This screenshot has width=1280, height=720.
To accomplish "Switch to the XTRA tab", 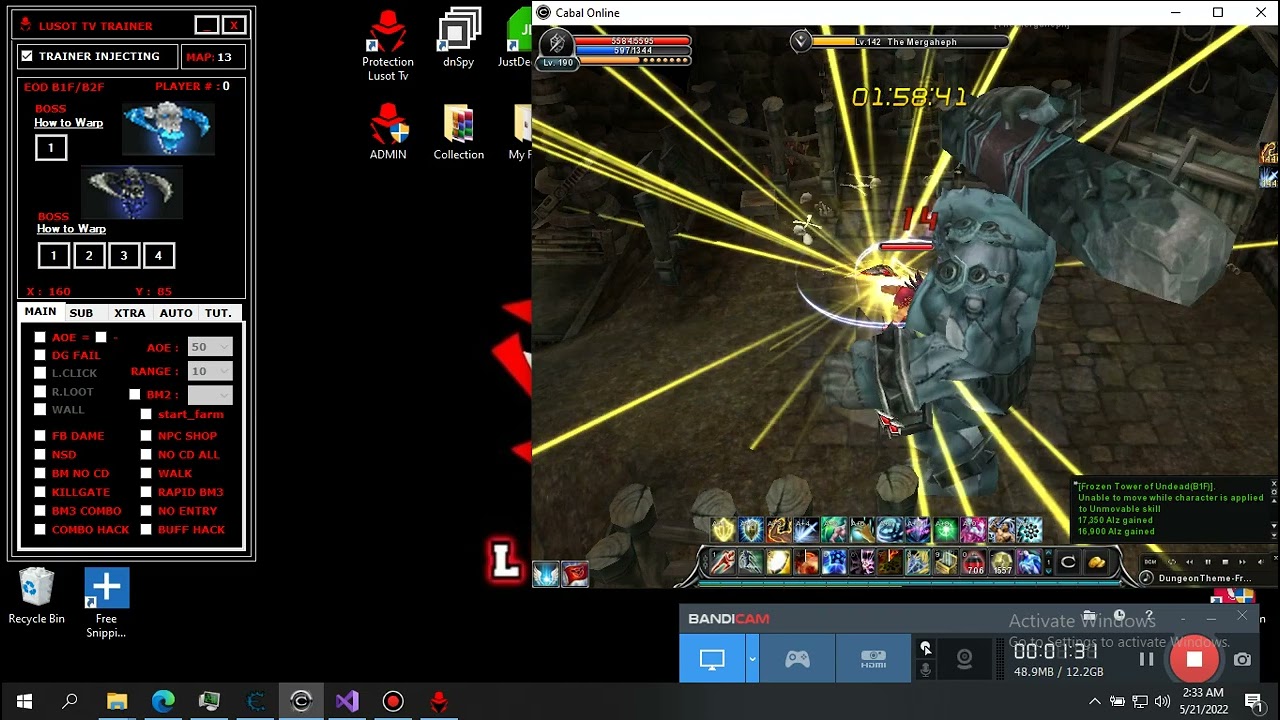I will coord(129,313).
